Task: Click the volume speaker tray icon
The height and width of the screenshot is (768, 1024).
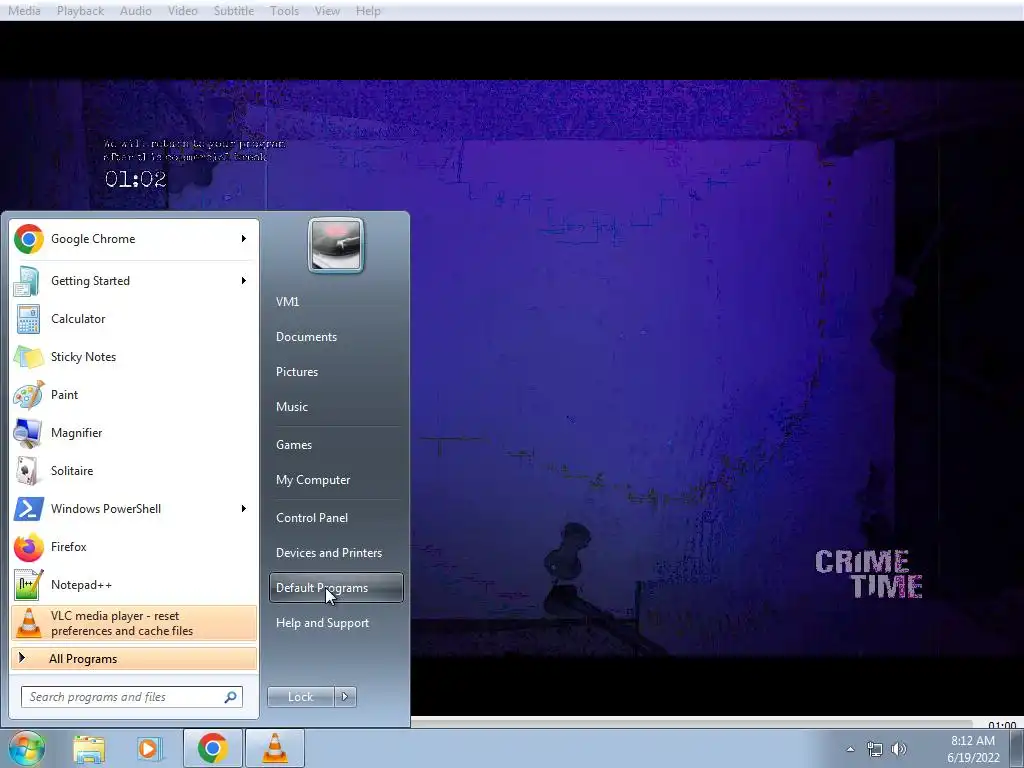Action: (x=899, y=749)
